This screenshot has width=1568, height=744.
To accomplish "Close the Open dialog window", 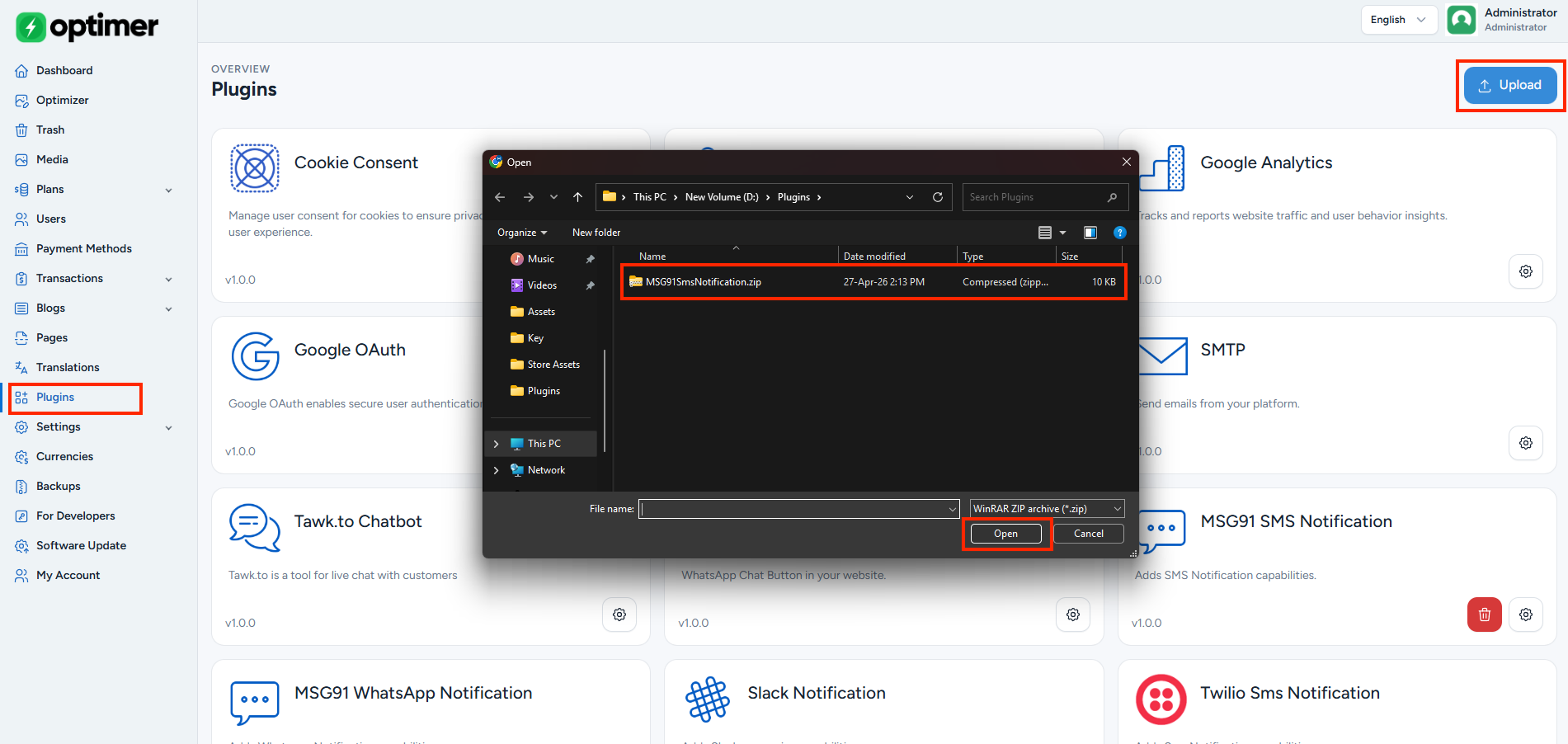I will pyautogui.click(x=1126, y=162).
